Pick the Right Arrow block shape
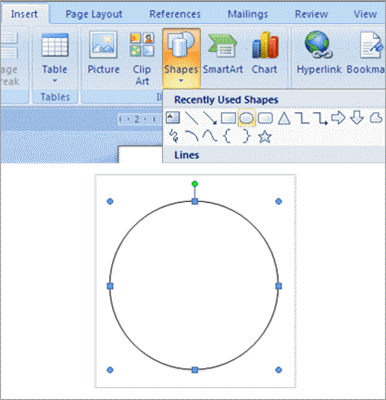 (338, 118)
